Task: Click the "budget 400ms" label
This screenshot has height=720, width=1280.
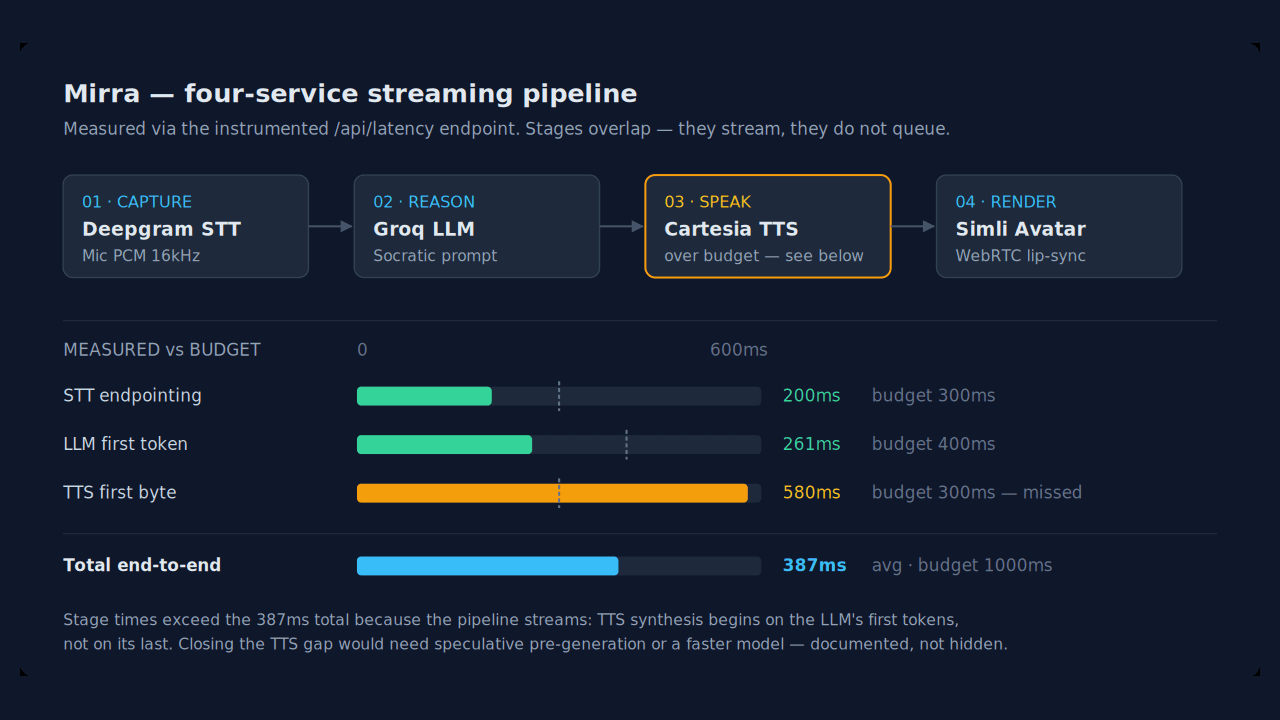Action: click(934, 444)
